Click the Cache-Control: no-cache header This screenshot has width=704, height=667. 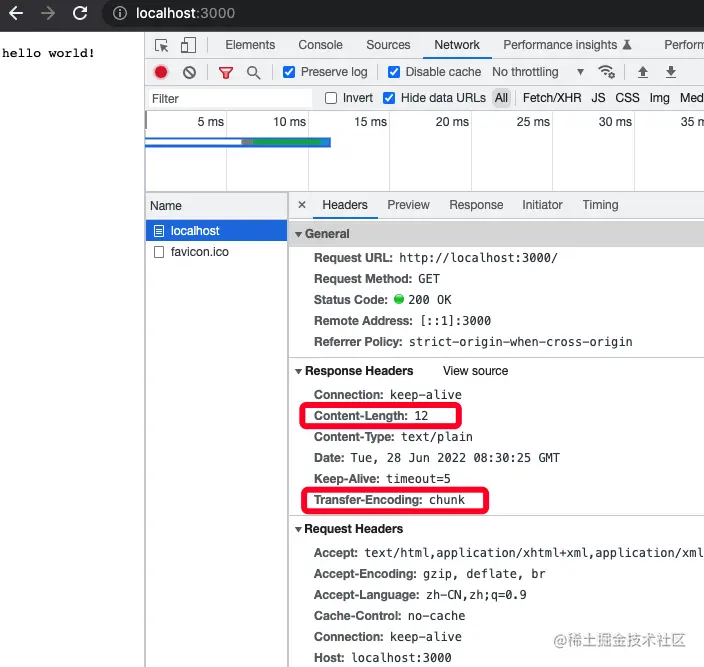click(x=389, y=615)
